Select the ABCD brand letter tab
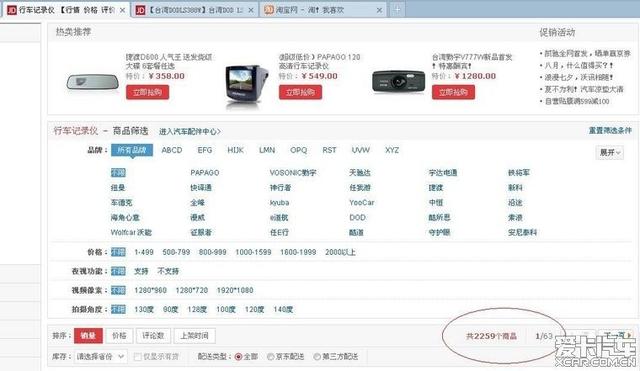This screenshot has width=640, height=371. coord(172,150)
